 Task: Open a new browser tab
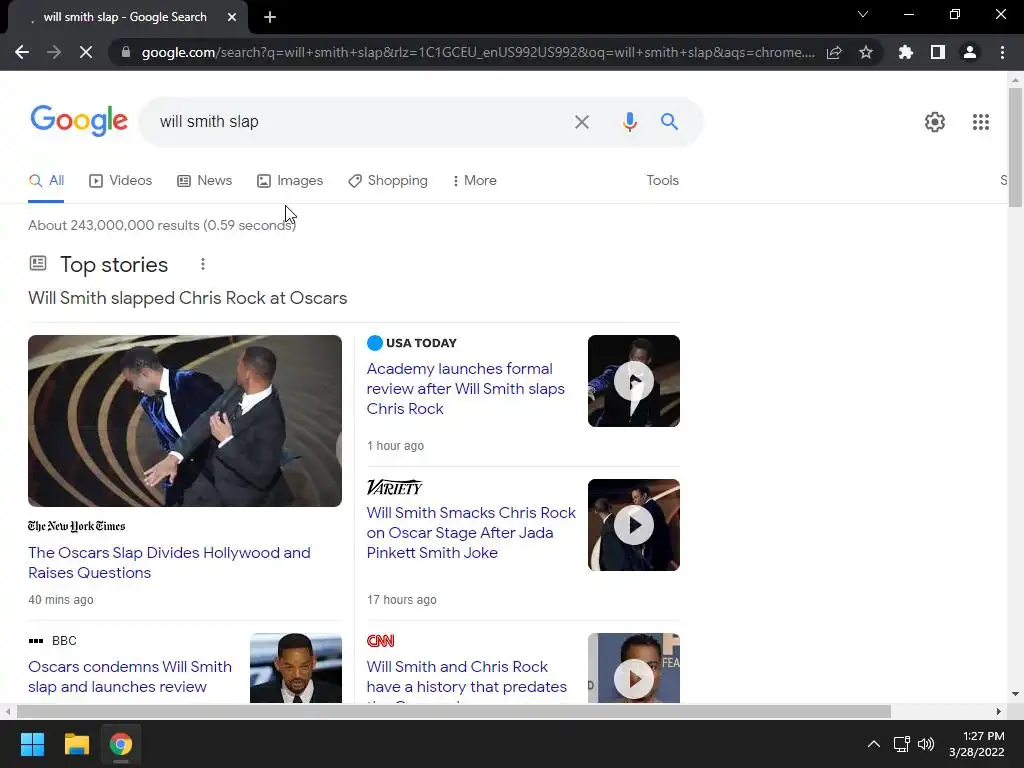coord(270,17)
